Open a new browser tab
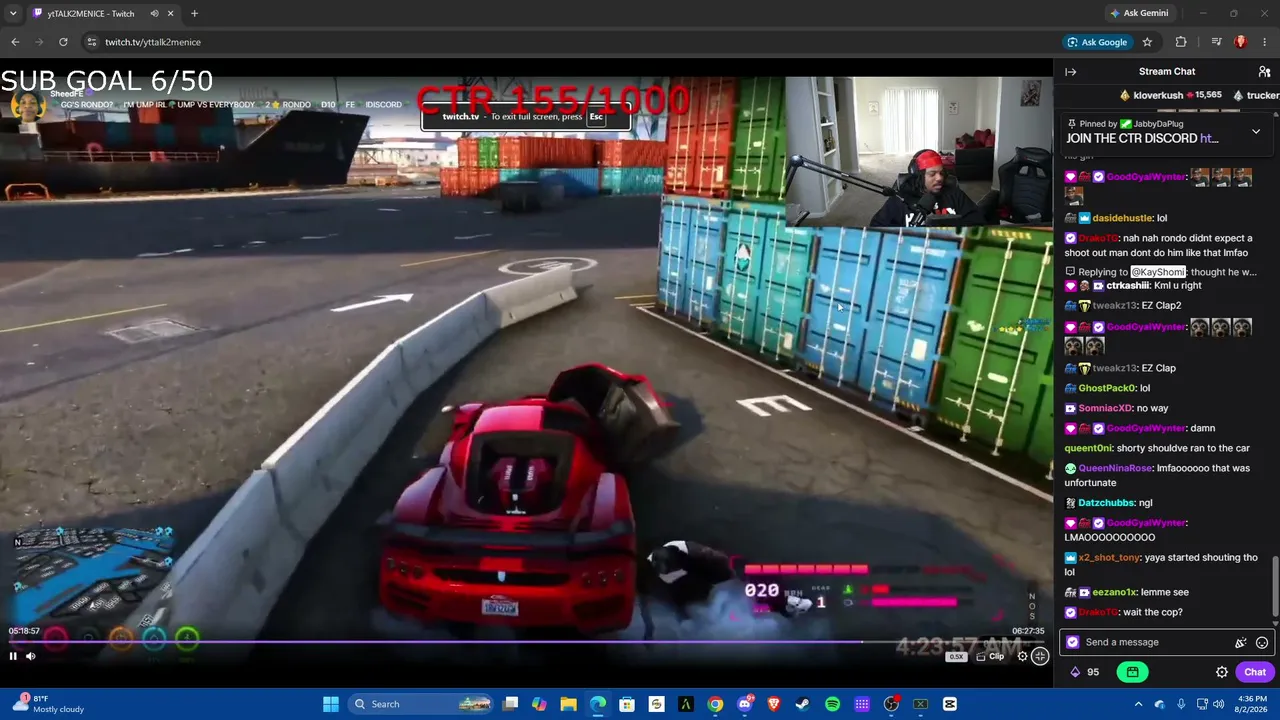Screen dimensions: 1280x720 pyautogui.click(x=194, y=14)
